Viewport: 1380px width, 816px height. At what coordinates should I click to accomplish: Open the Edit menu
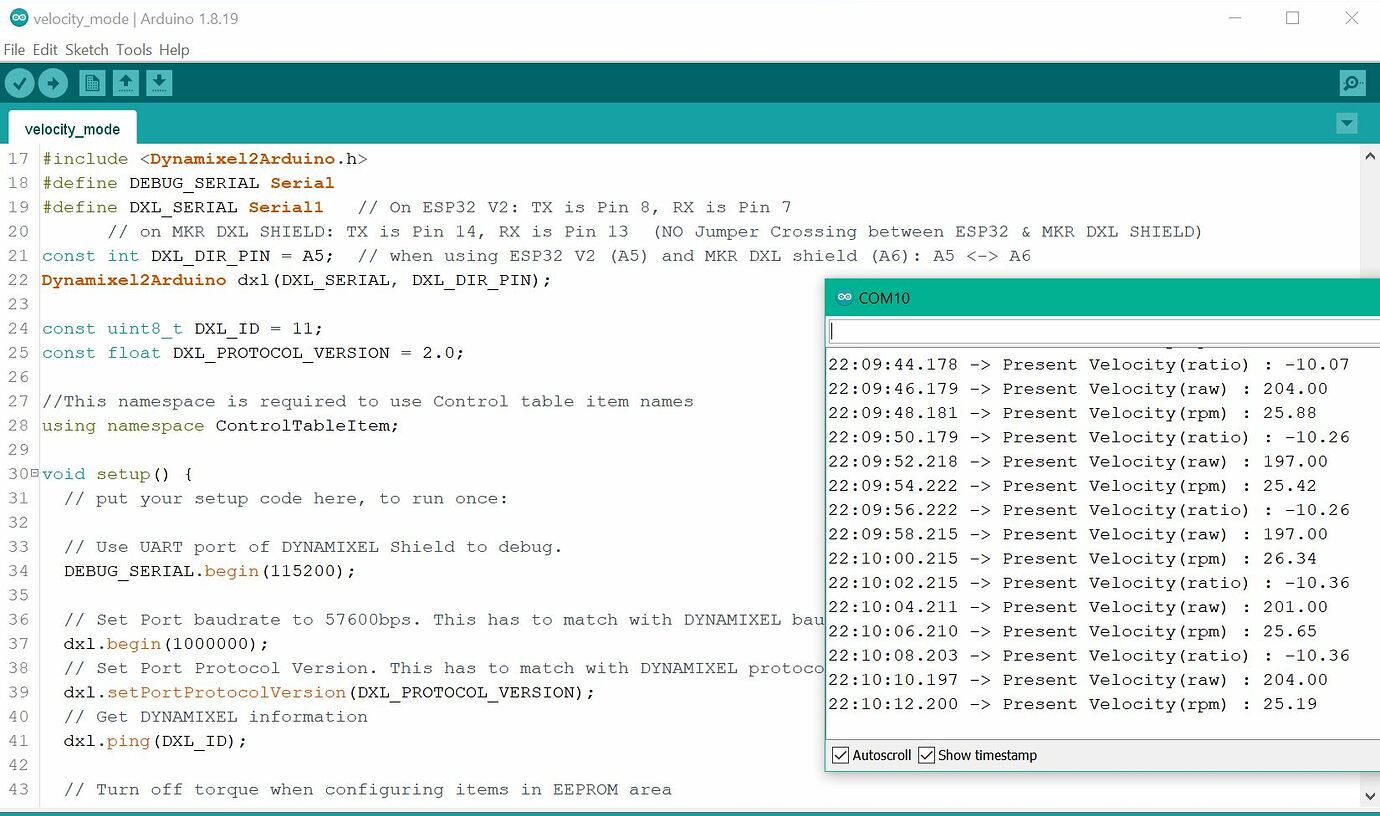[45, 50]
